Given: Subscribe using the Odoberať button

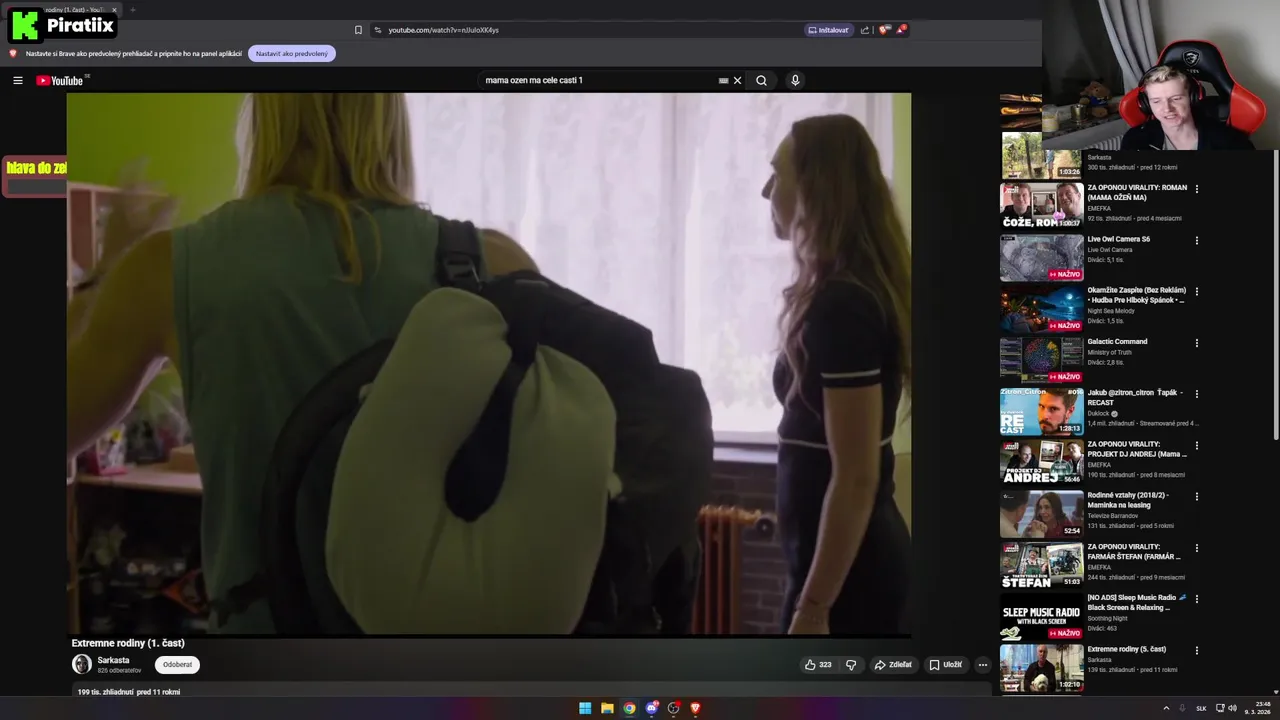Looking at the screenshot, I should pos(177,664).
